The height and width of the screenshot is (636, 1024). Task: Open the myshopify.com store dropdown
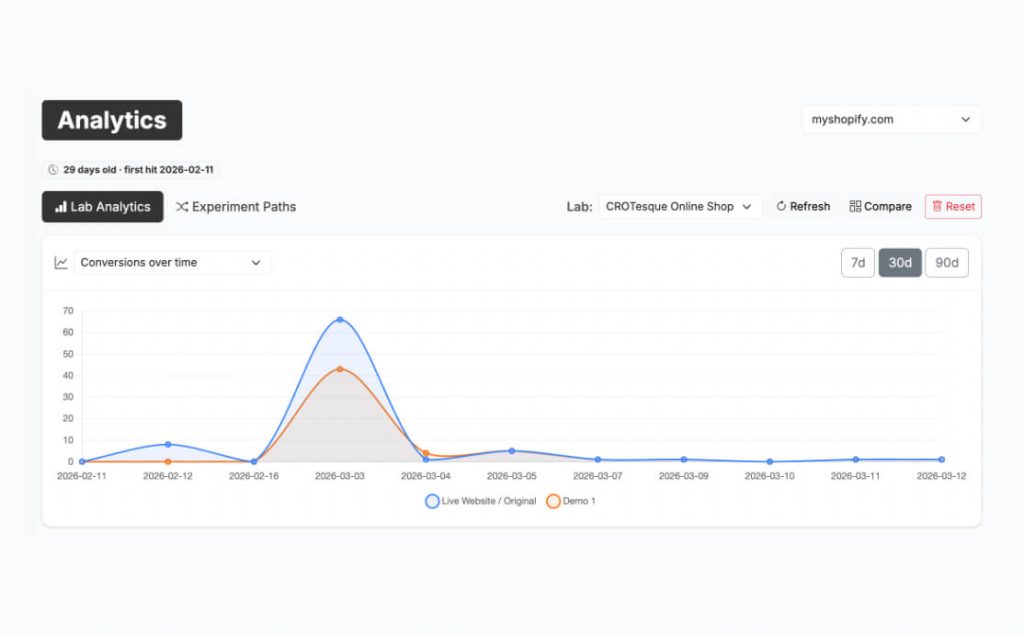coord(891,120)
